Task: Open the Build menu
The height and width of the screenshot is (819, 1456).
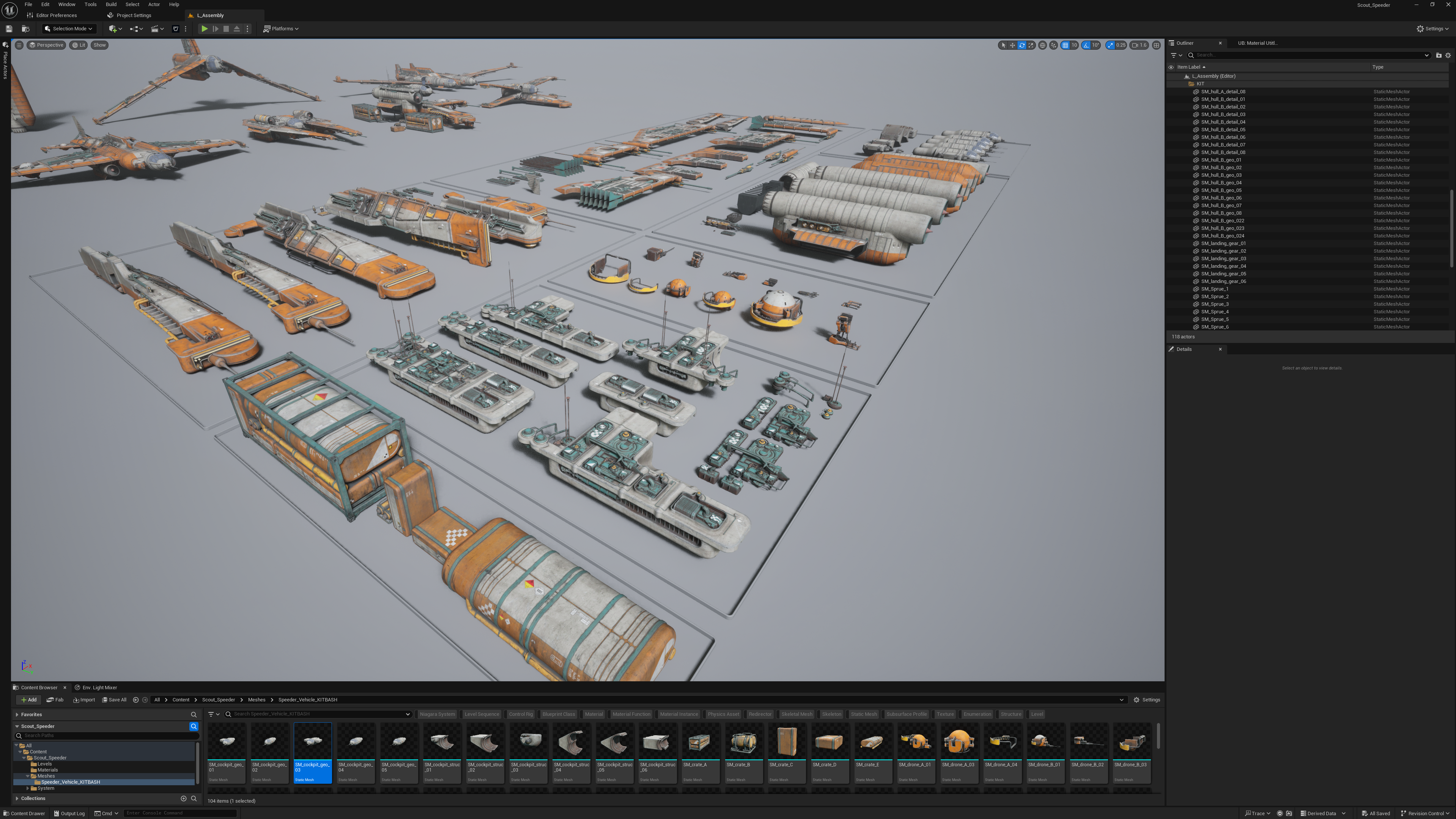Action: pos(111,5)
